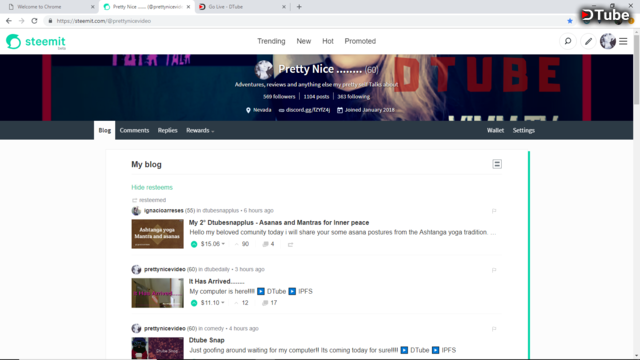Go to the New feed

(304, 41)
